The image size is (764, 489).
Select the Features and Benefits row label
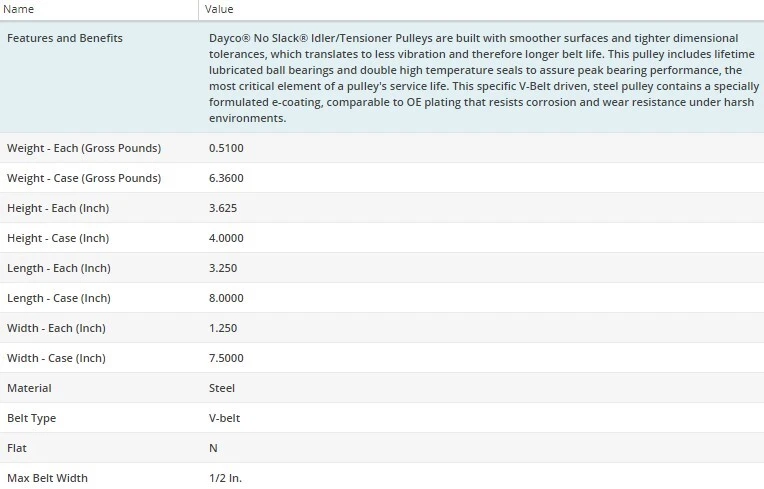coord(65,38)
